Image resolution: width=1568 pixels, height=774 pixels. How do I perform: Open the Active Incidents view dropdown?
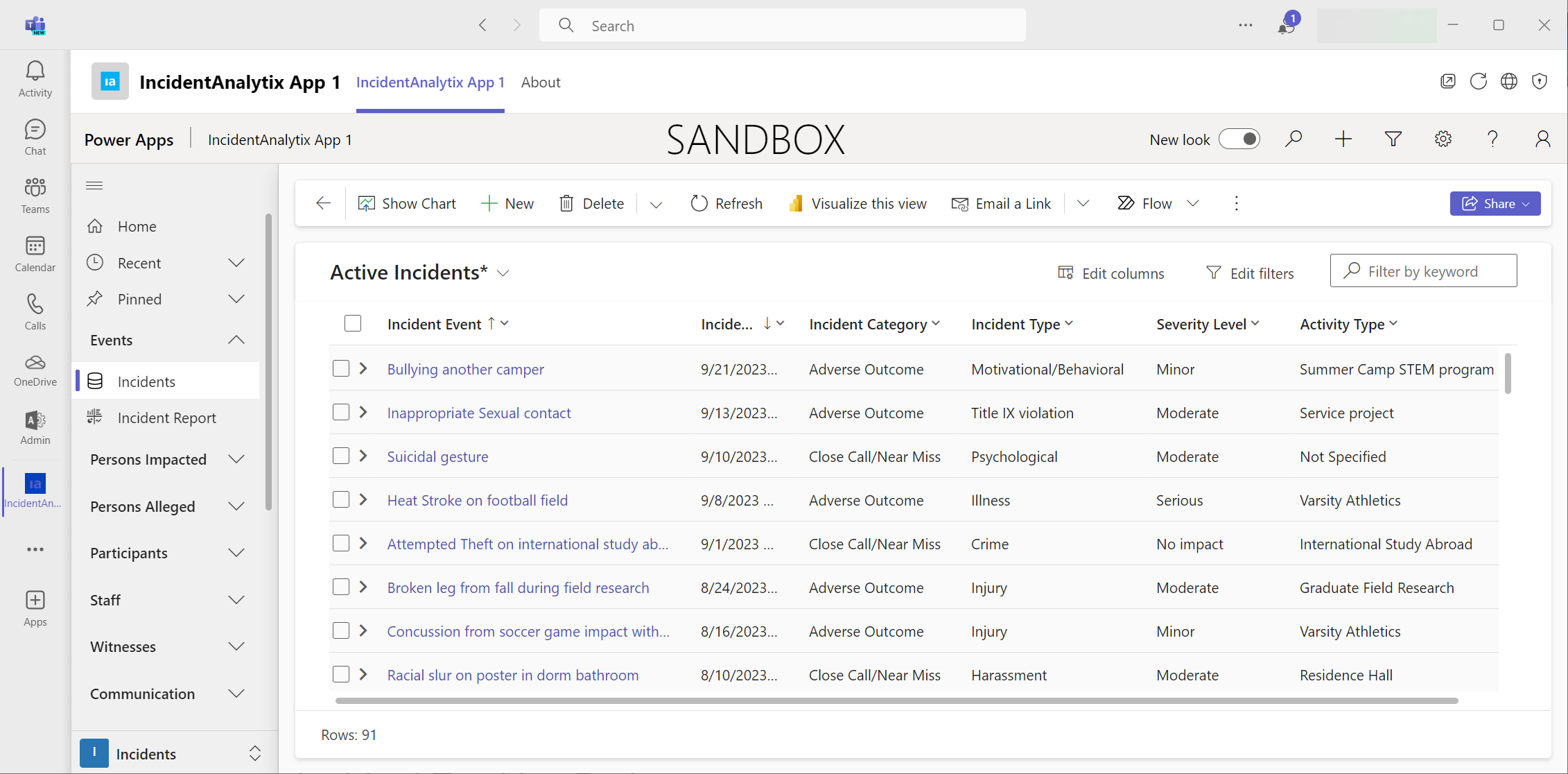[x=504, y=273]
